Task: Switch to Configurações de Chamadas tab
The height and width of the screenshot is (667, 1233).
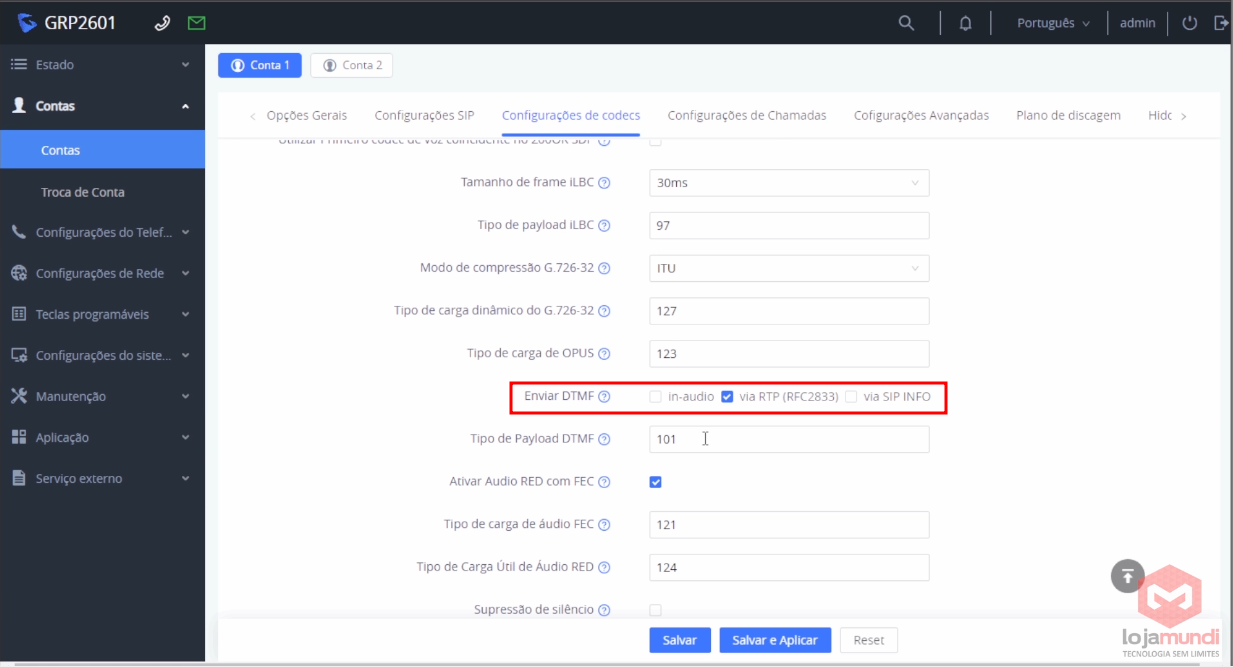Action: (747, 115)
